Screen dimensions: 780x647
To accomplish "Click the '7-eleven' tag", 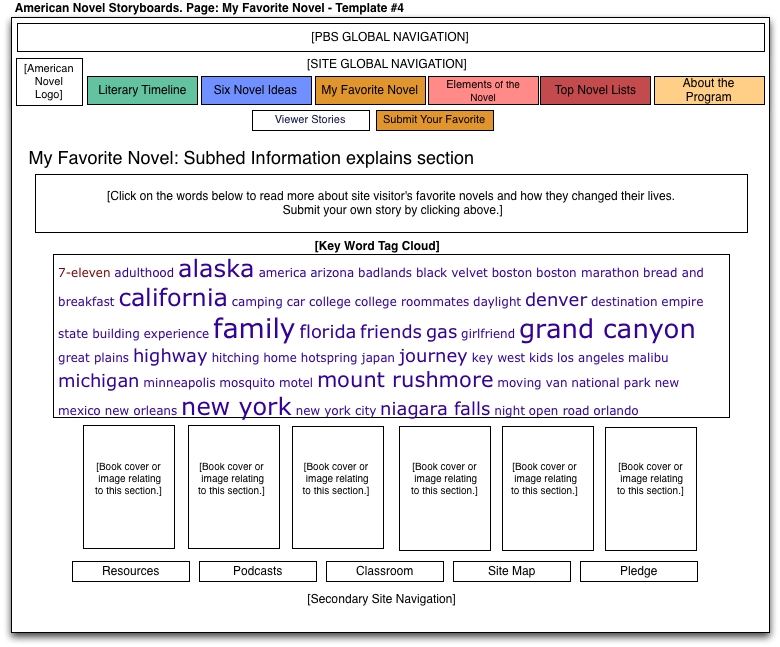I will click(x=84, y=273).
